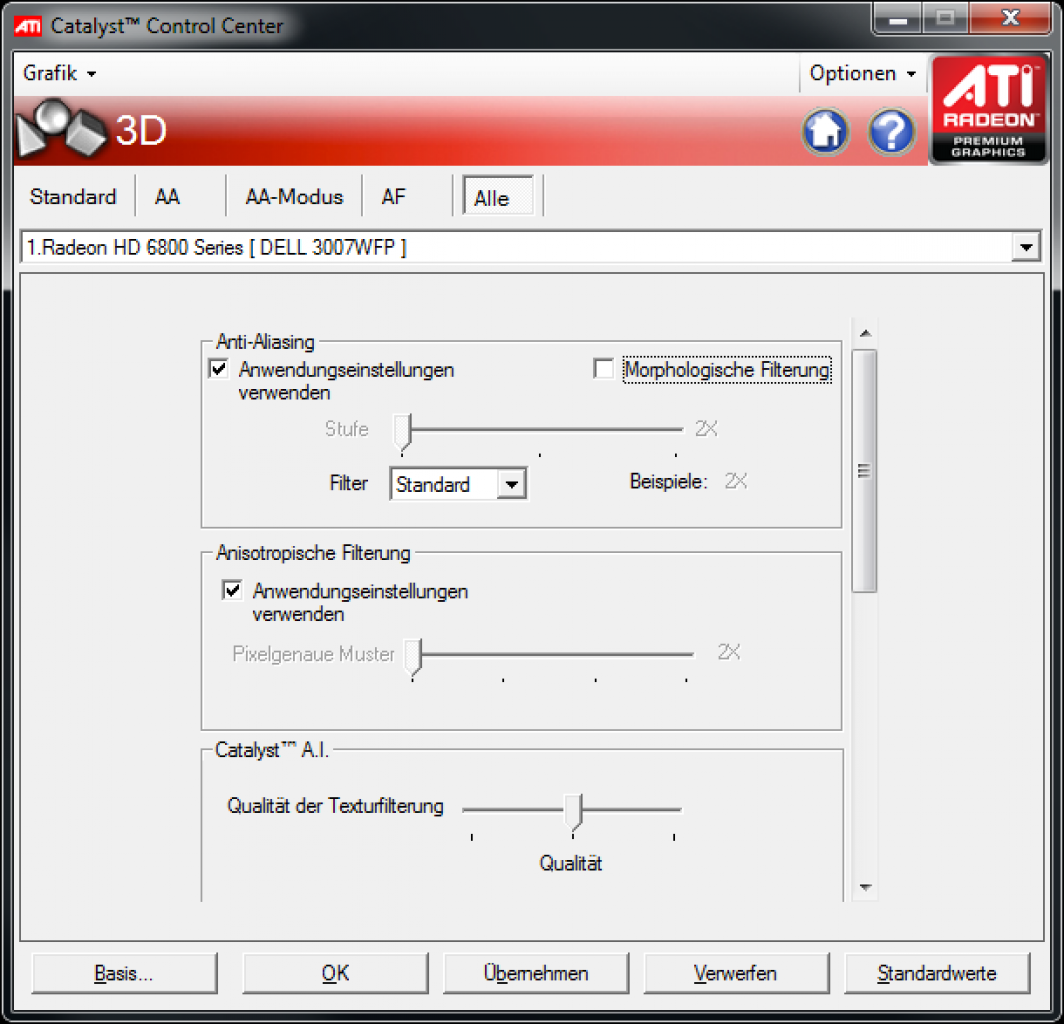The image size is (1064, 1024).
Task: Switch to the AA-Modus tab
Action: (294, 197)
